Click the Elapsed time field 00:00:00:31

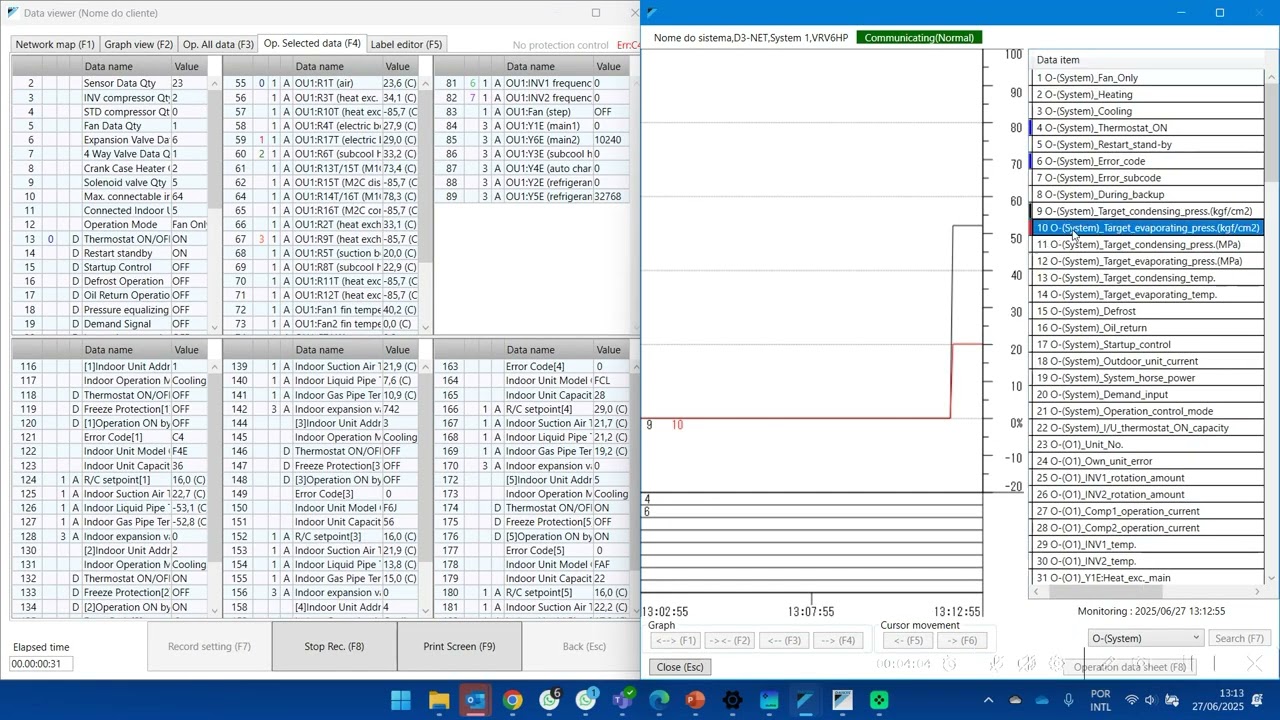coord(41,664)
